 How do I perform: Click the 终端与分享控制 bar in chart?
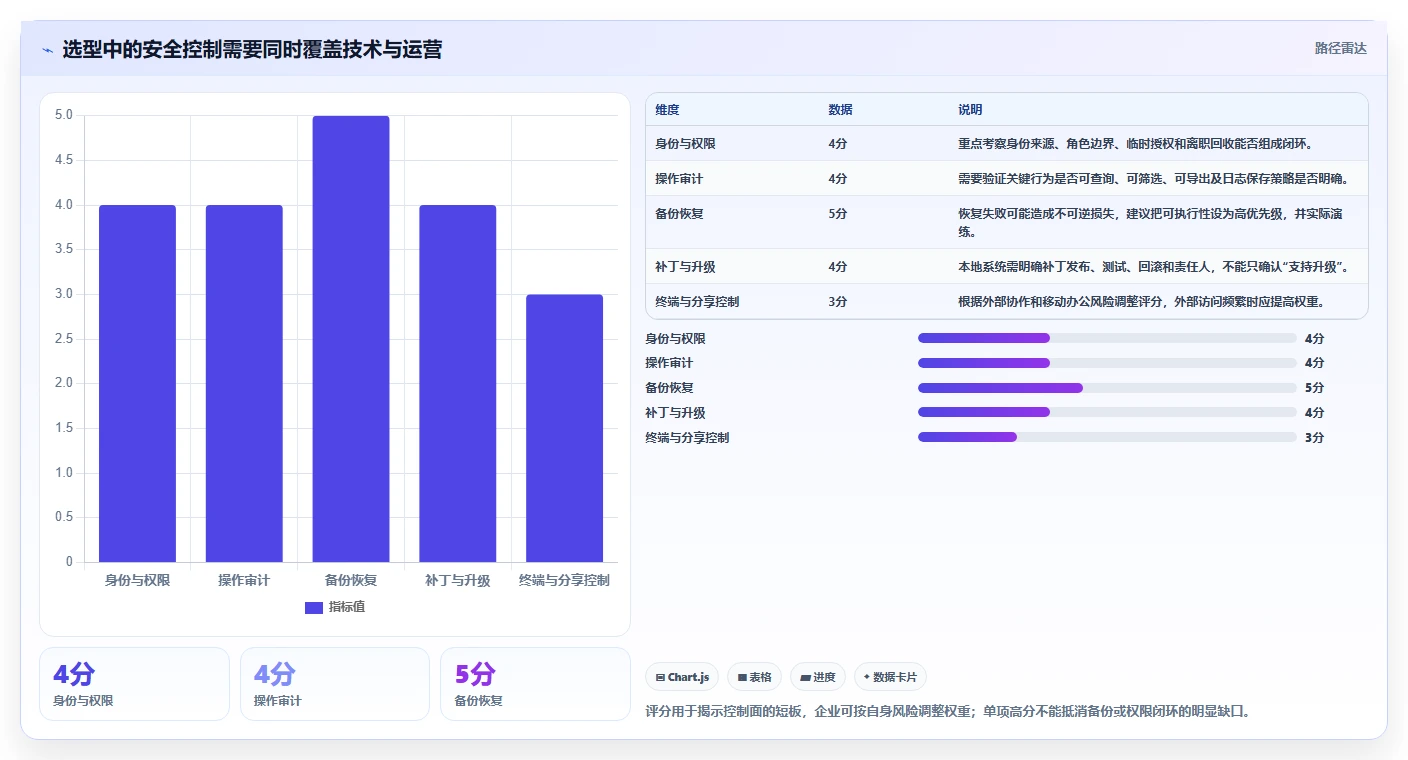565,428
